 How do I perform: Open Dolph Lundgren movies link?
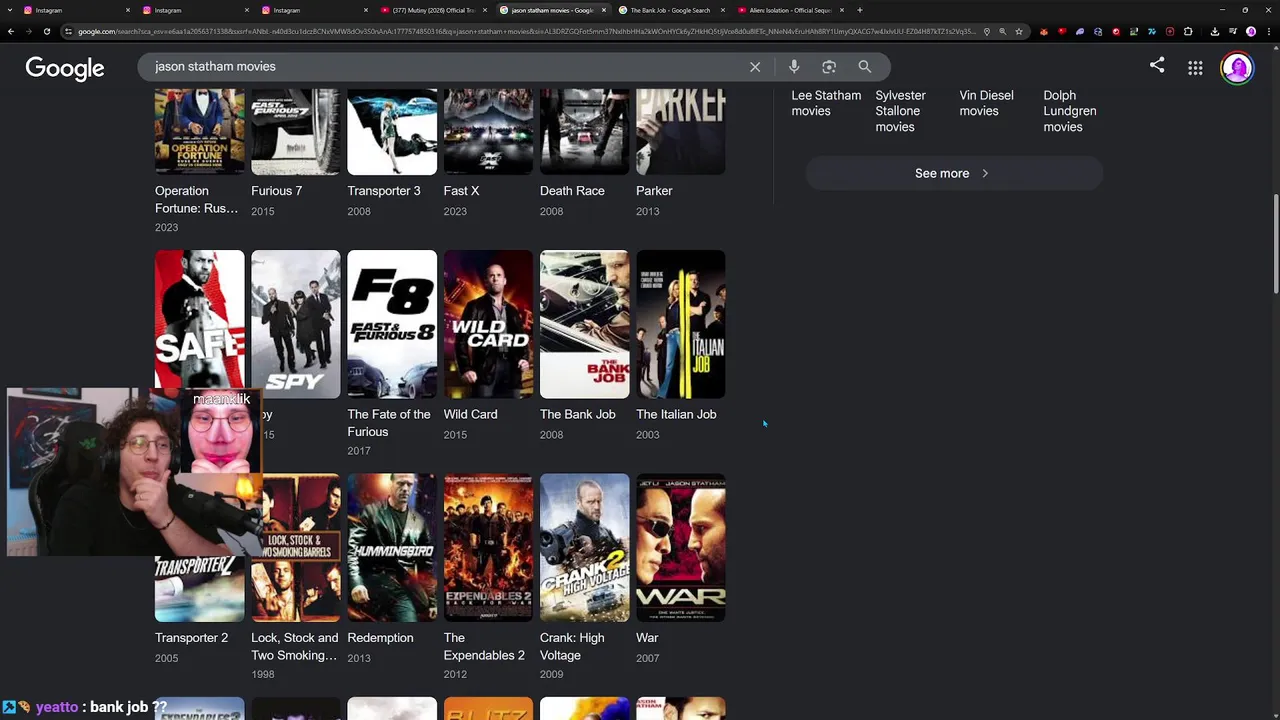(1070, 111)
